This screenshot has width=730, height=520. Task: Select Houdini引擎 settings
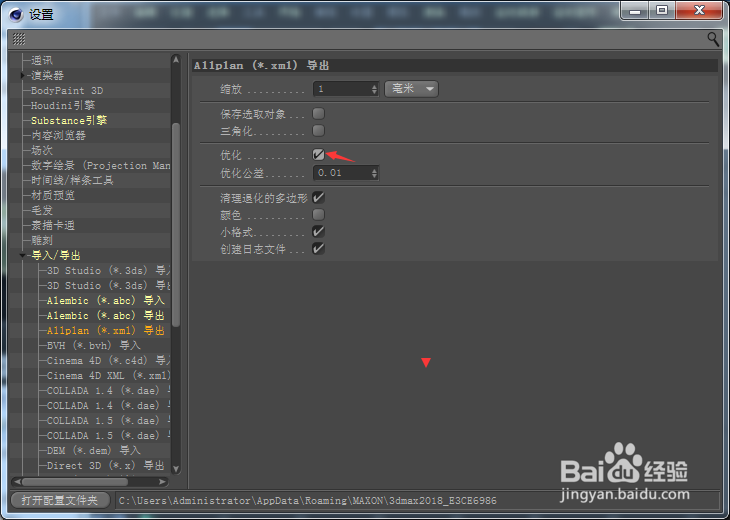63,106
